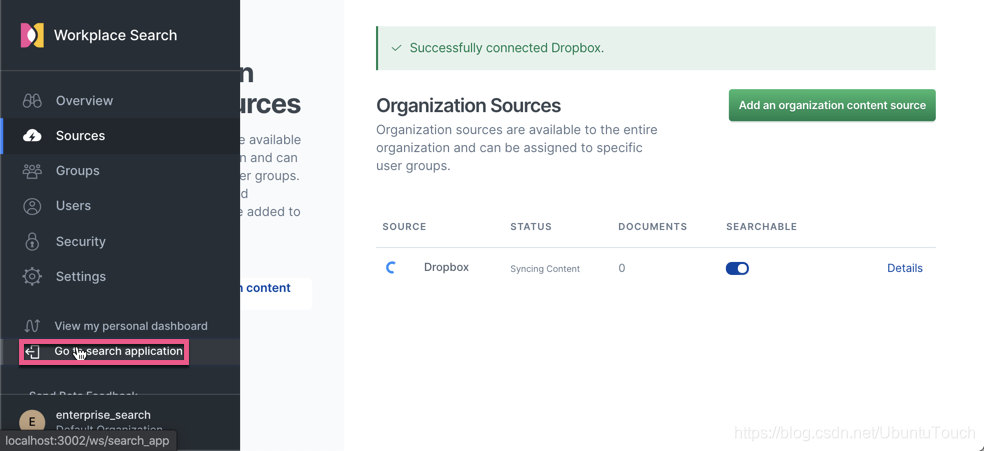The height and width of the screenshot is (451, 984).
Task: Click Add an organization content source button
Action: point(832,105)
